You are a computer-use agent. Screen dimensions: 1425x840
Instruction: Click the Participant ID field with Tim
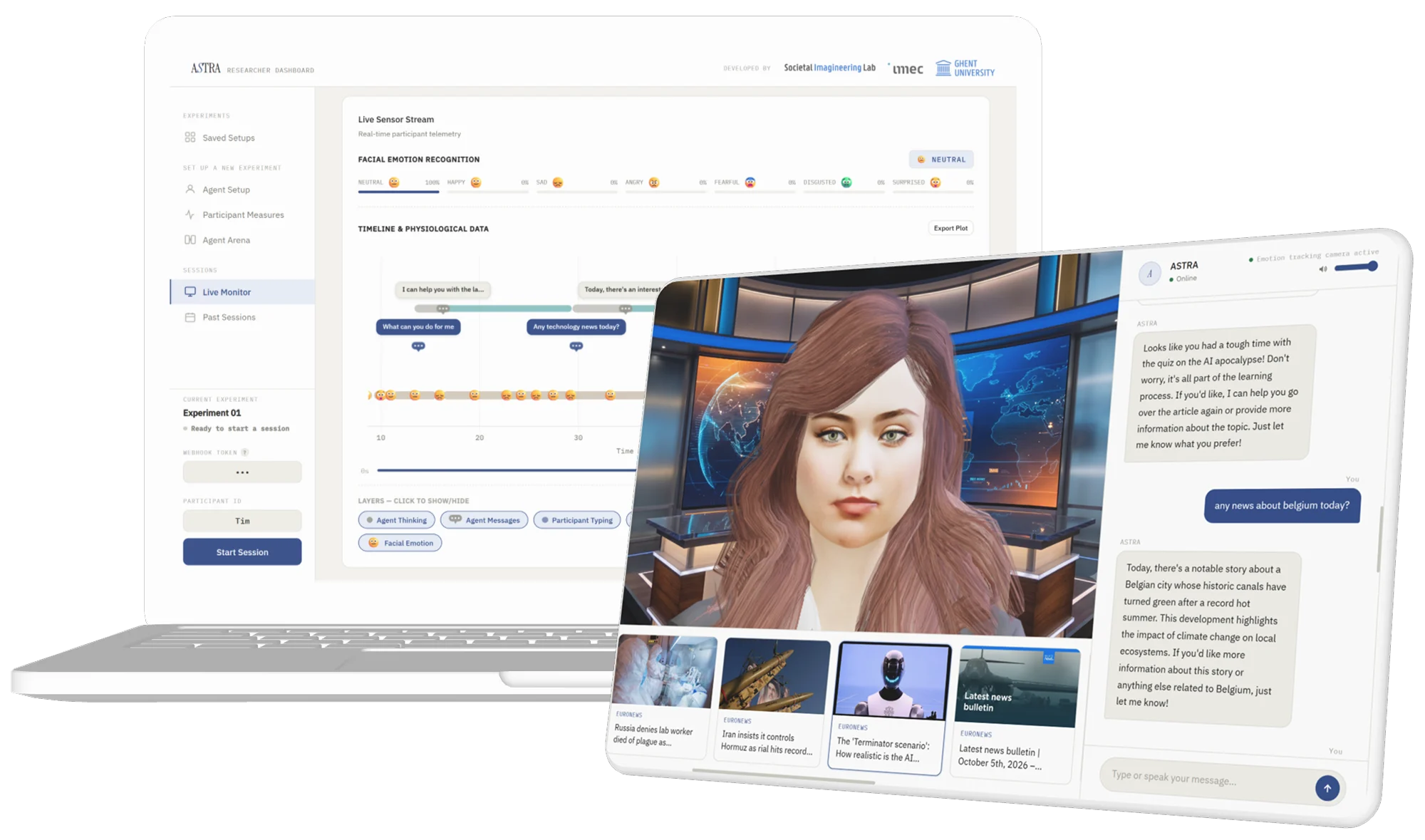(x=242, y=521)
